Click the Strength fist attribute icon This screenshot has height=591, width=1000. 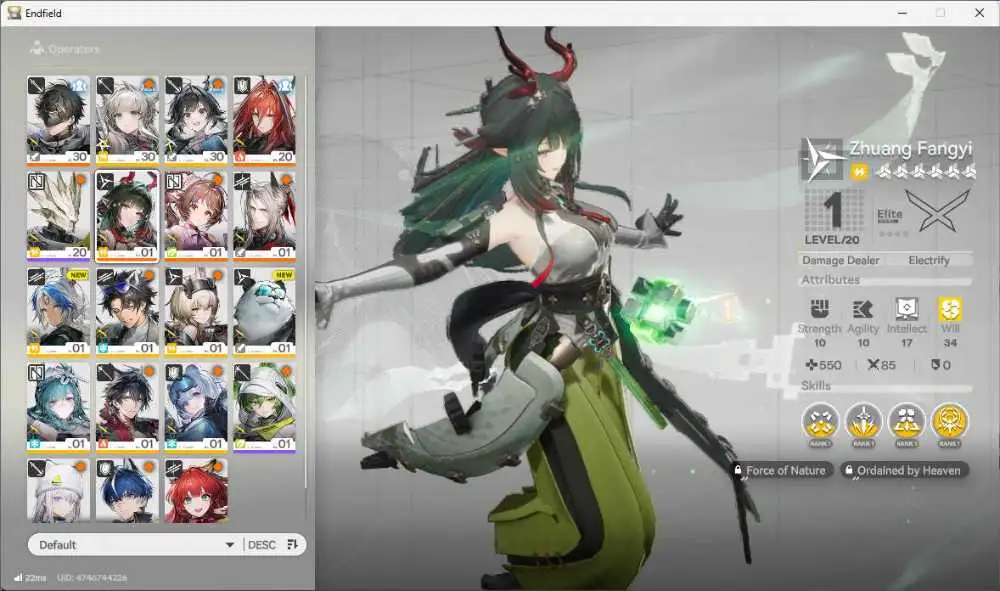pos(820,309)
